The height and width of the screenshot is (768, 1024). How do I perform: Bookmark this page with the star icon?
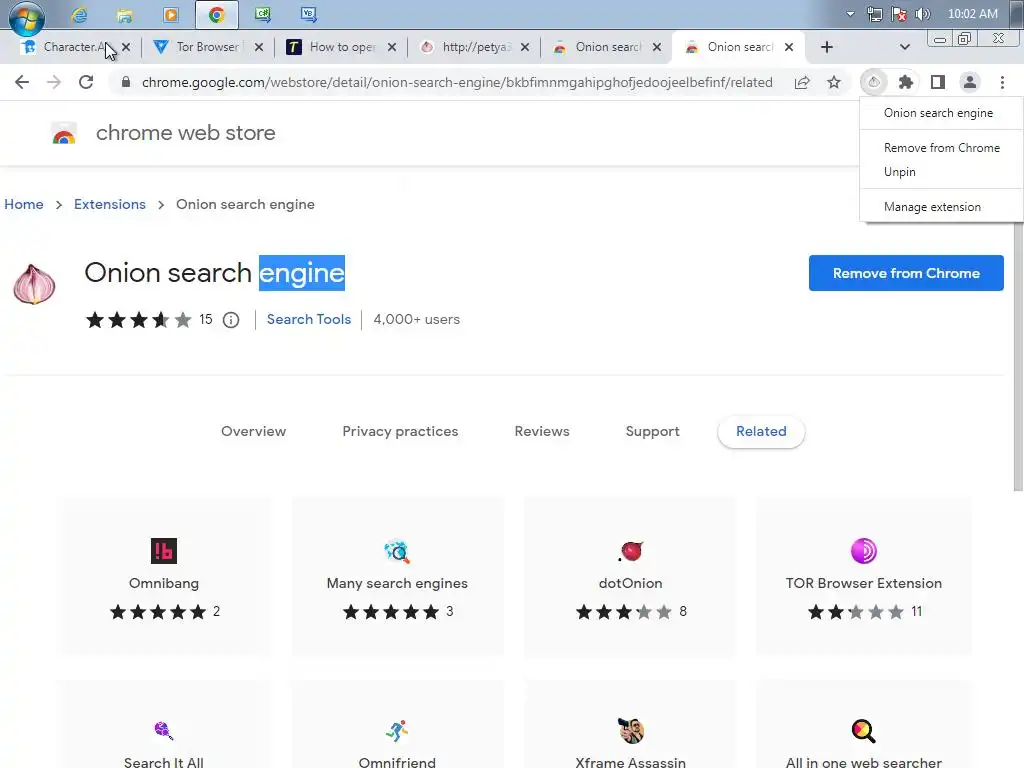[834, 82]
